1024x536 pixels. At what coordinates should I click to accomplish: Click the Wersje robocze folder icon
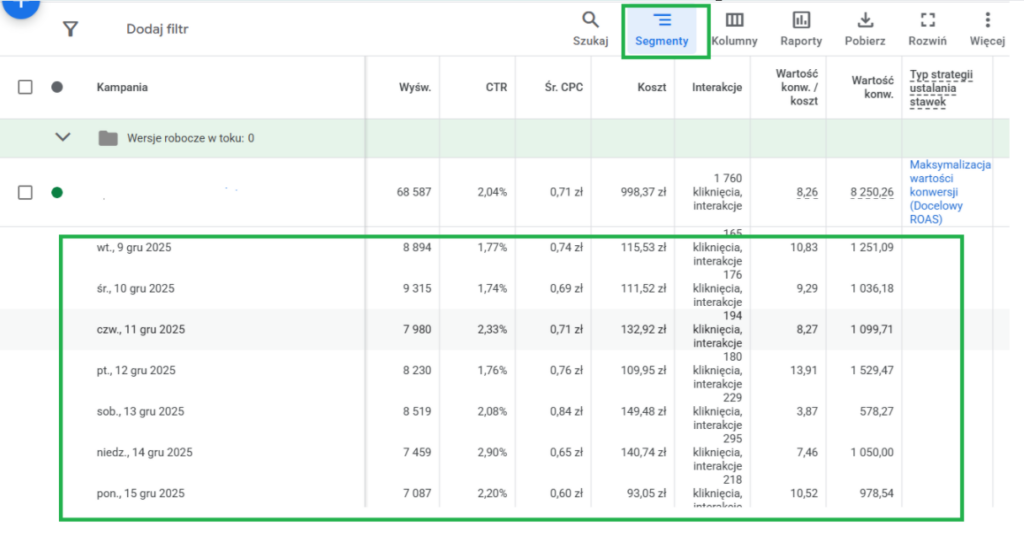click(x=108, y=138)
